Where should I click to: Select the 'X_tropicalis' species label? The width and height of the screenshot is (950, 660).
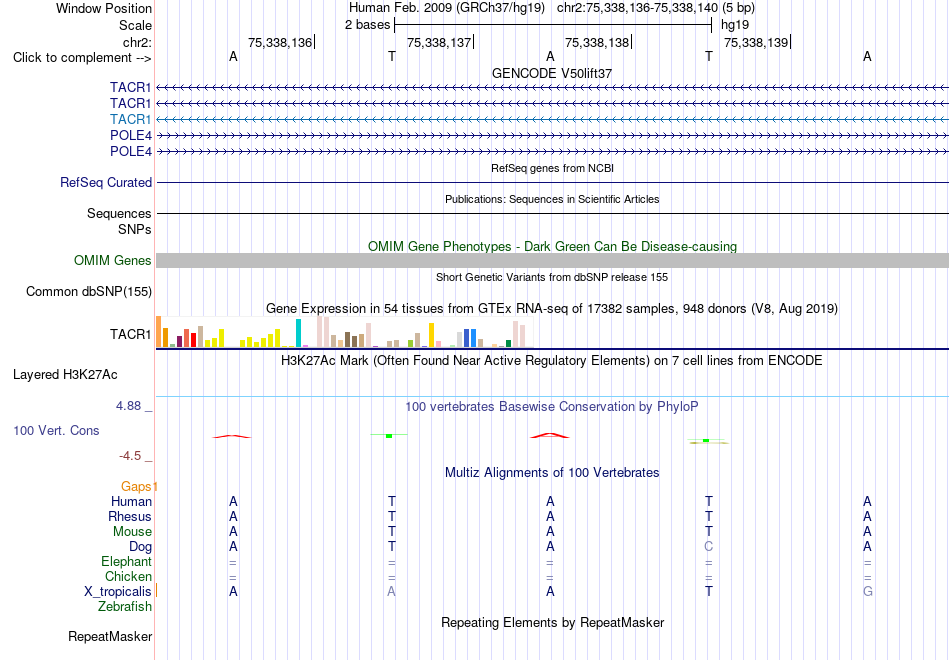[x=118, y=592]
